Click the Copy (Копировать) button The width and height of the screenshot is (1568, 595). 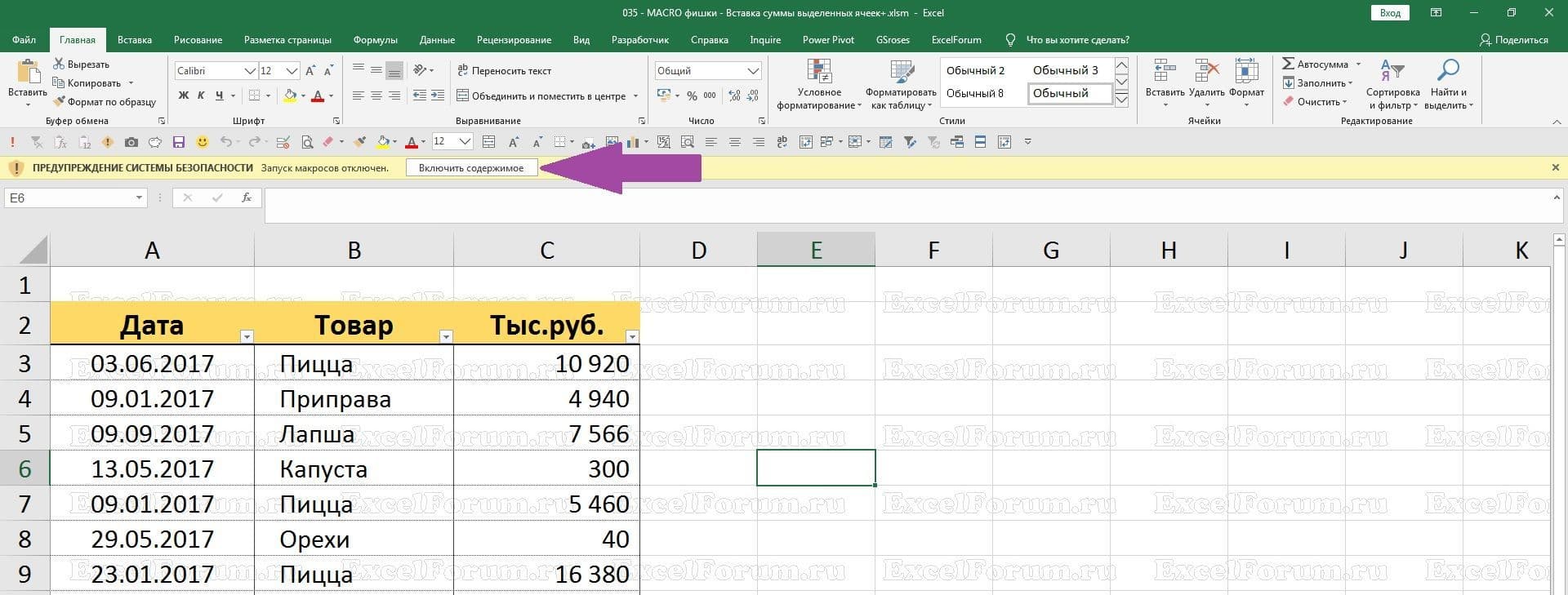click(x=87, y=82)
